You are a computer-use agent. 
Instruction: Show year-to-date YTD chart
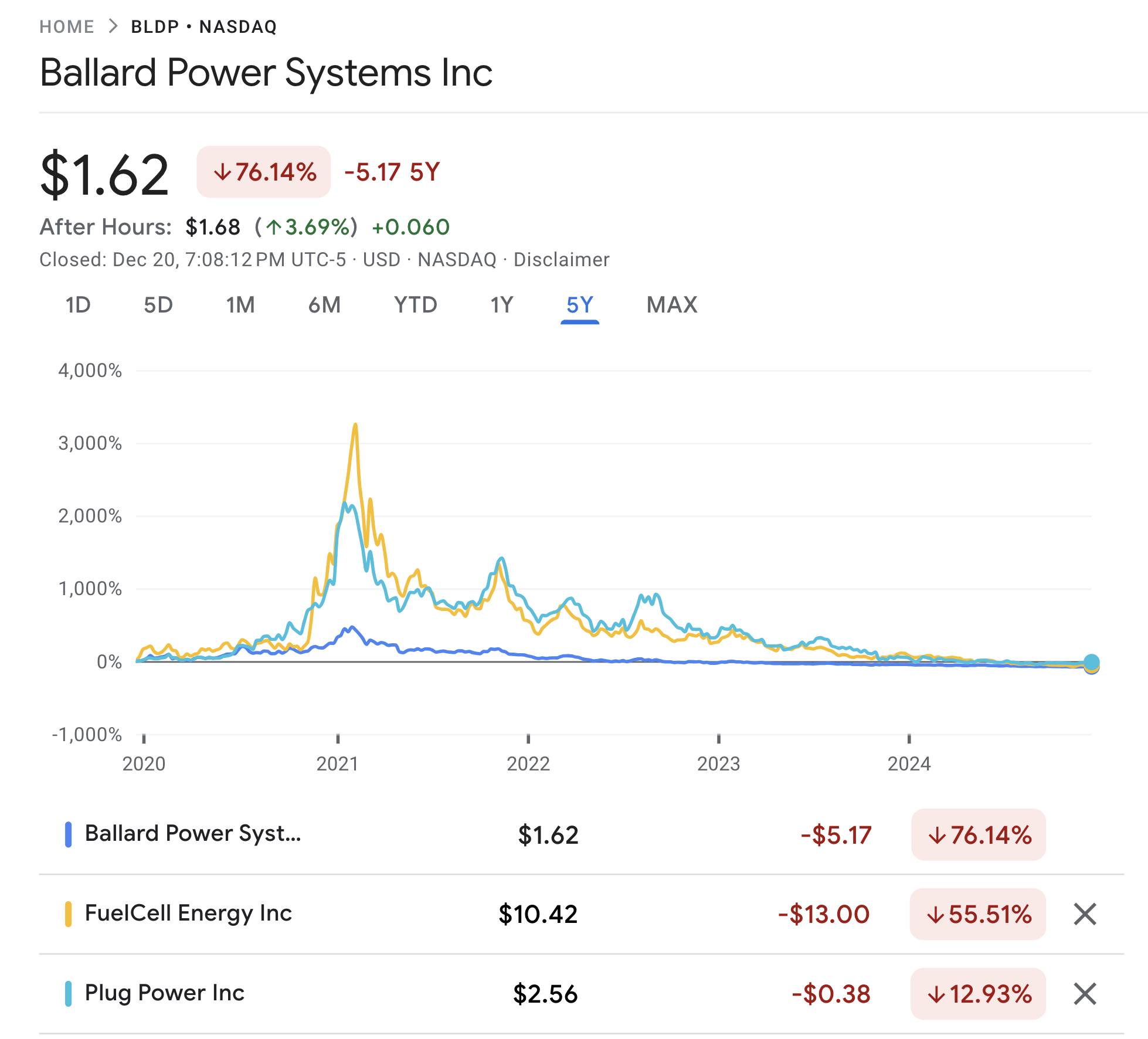coord(415,305)
